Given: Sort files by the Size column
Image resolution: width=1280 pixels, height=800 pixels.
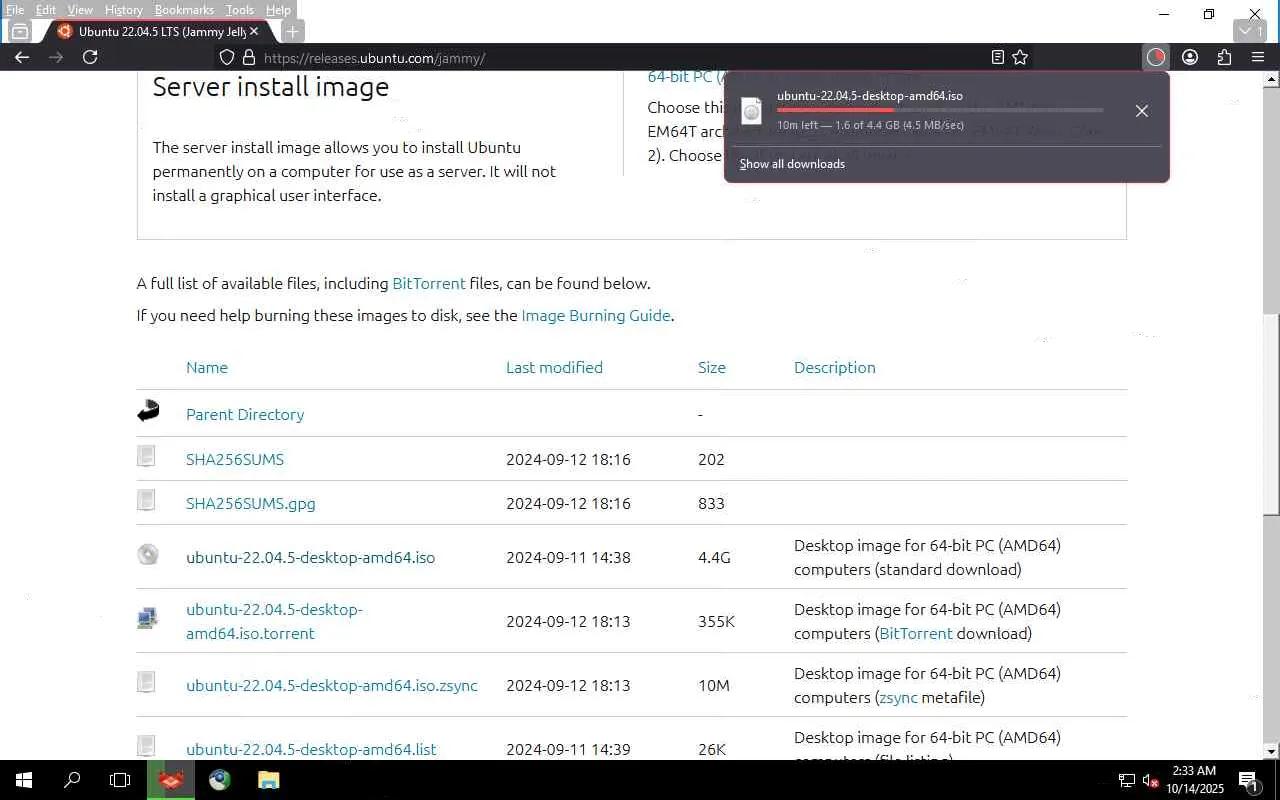Looking at the screenshot, I should tap(712, 367).
